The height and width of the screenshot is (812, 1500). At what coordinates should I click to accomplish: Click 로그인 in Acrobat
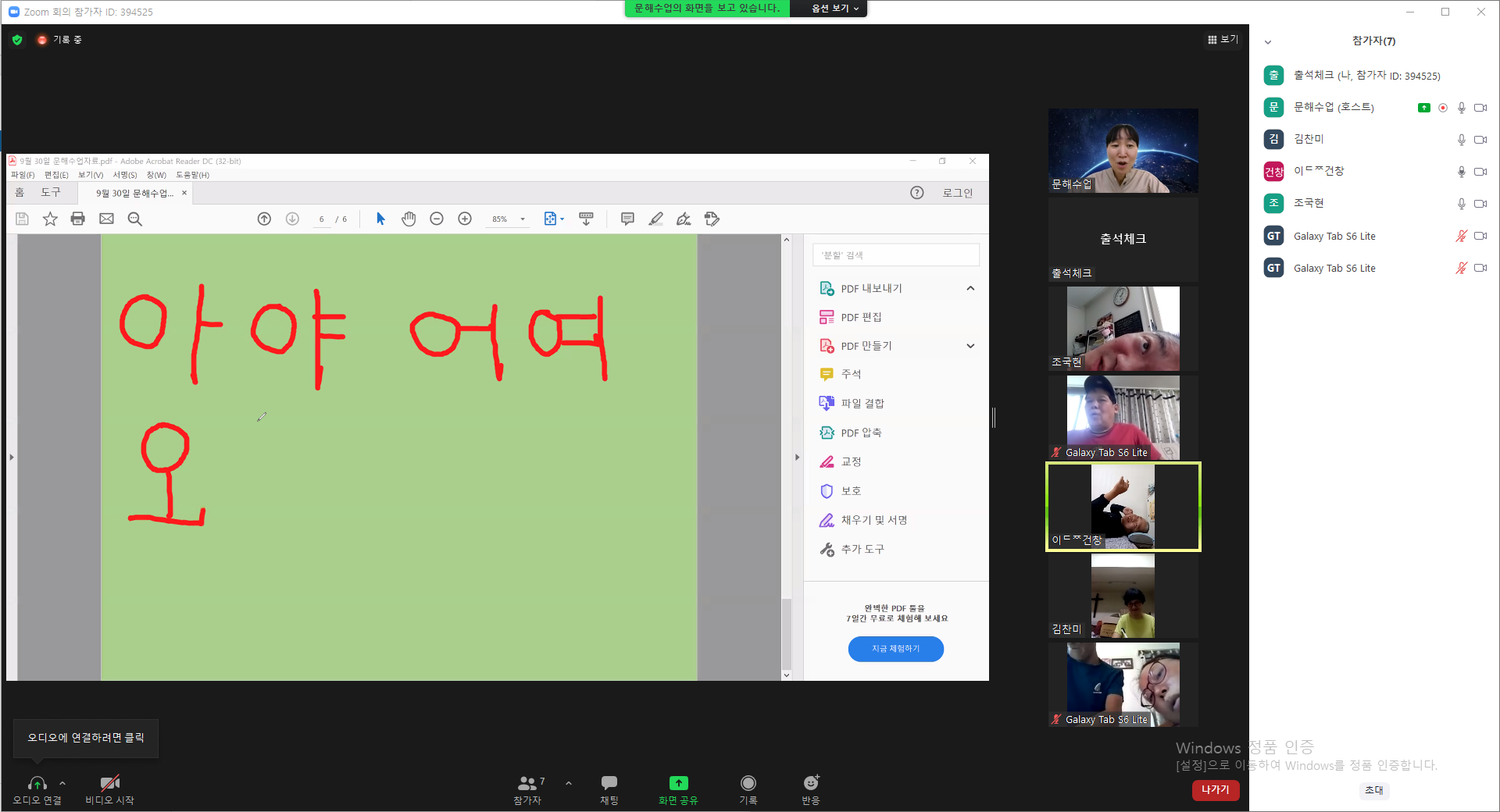pyautogui.click(x=957, y=193)
